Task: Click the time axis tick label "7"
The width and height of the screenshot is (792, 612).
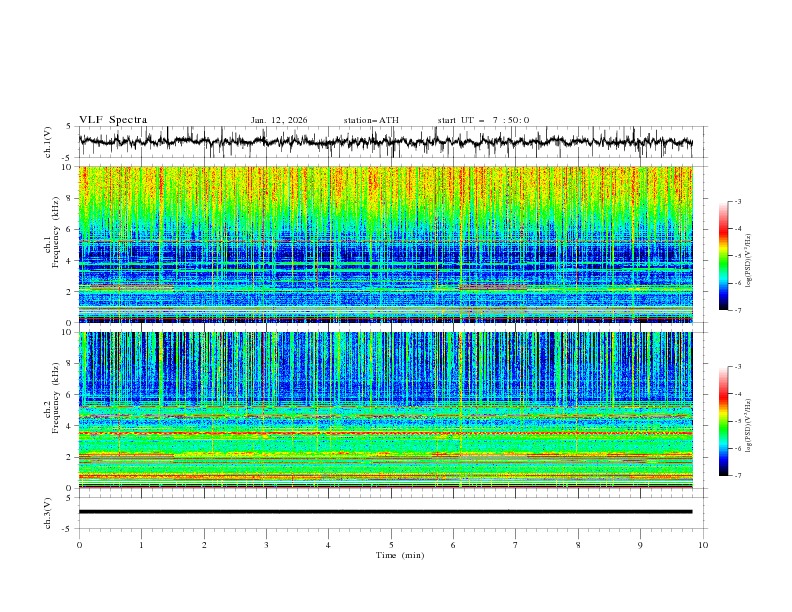Action: (515, 545)
